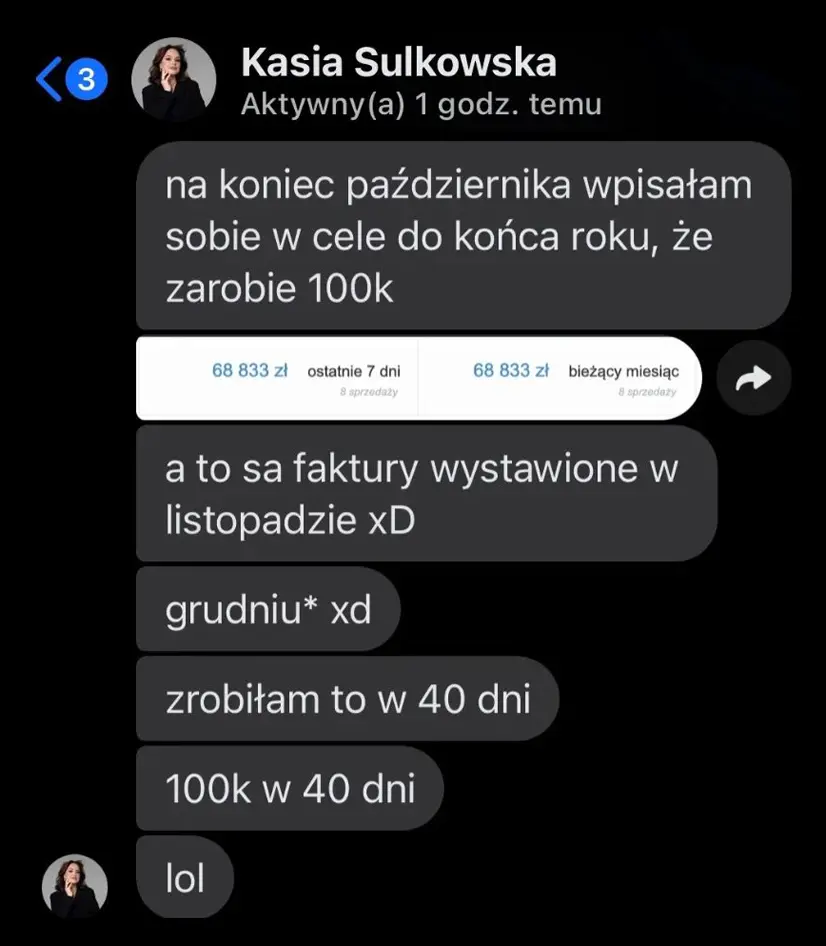This screenshot has width=826, height=946.
Task: Select the 100k w 40 dni message
Action: 290,788
